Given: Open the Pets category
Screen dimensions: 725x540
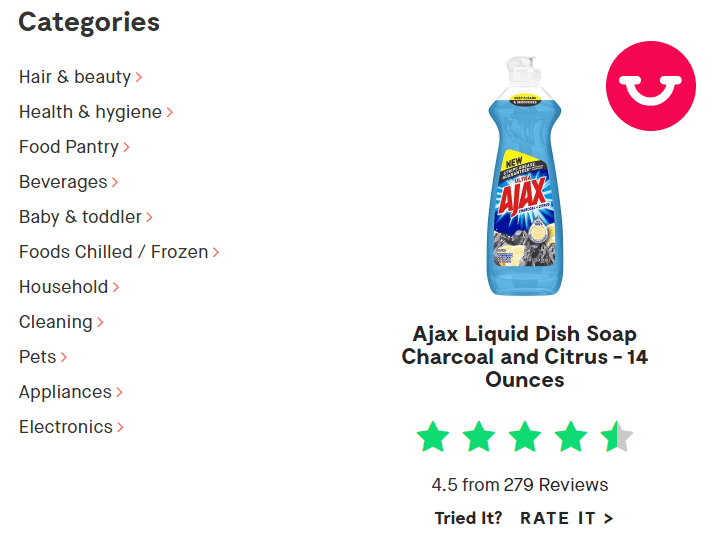Looking at the screenshot, I should pos(37,357).
